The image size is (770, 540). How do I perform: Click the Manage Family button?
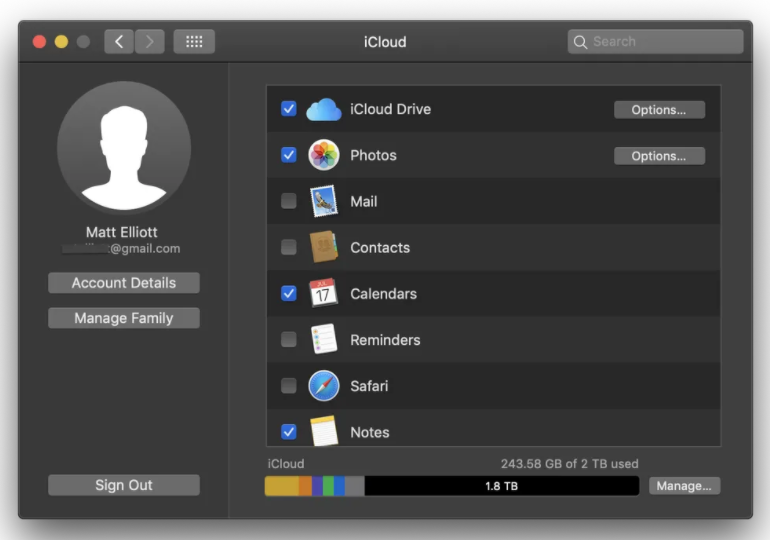pyautogui.click(x=124, y=318)
